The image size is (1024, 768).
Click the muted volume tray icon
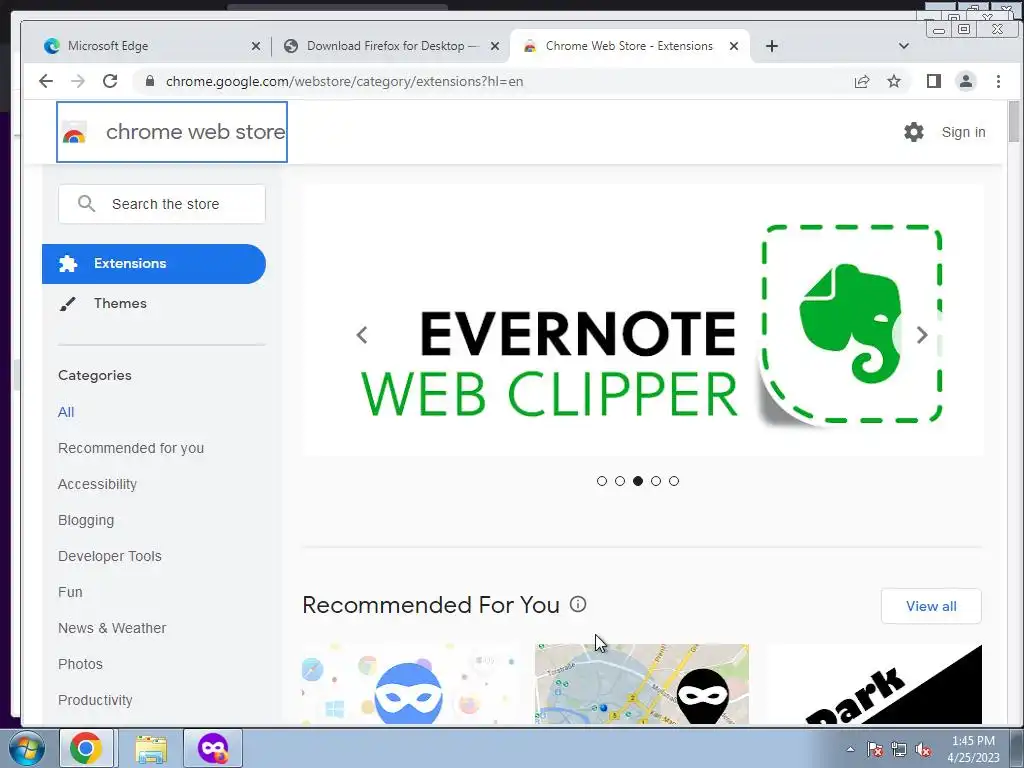point(923,749)
